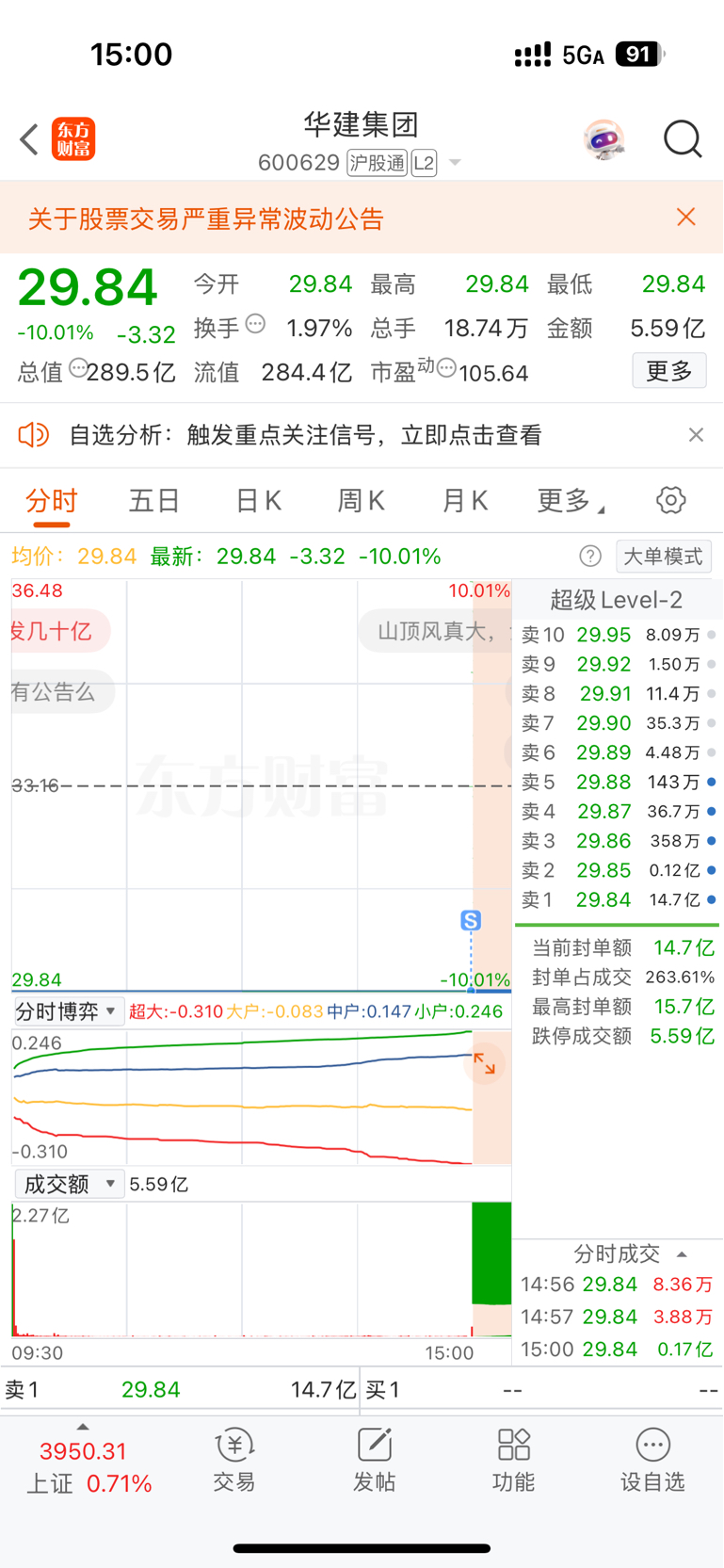Tap 最高封单额 15.7亿 value
The width and height of the screenshot is (724, 1568).
tap(684, 1006)
